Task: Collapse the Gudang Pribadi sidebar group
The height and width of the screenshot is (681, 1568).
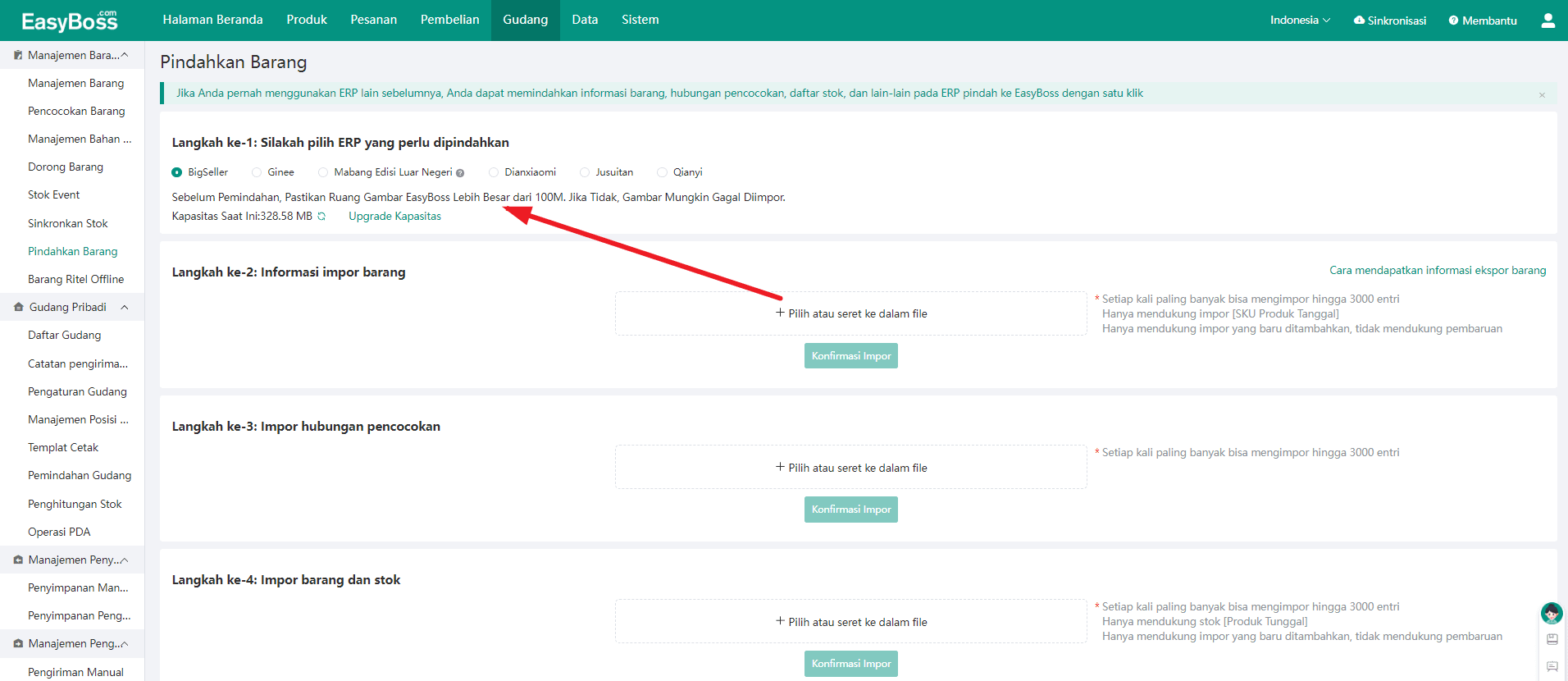Action: pyautogui.click(x=125, y=307)
